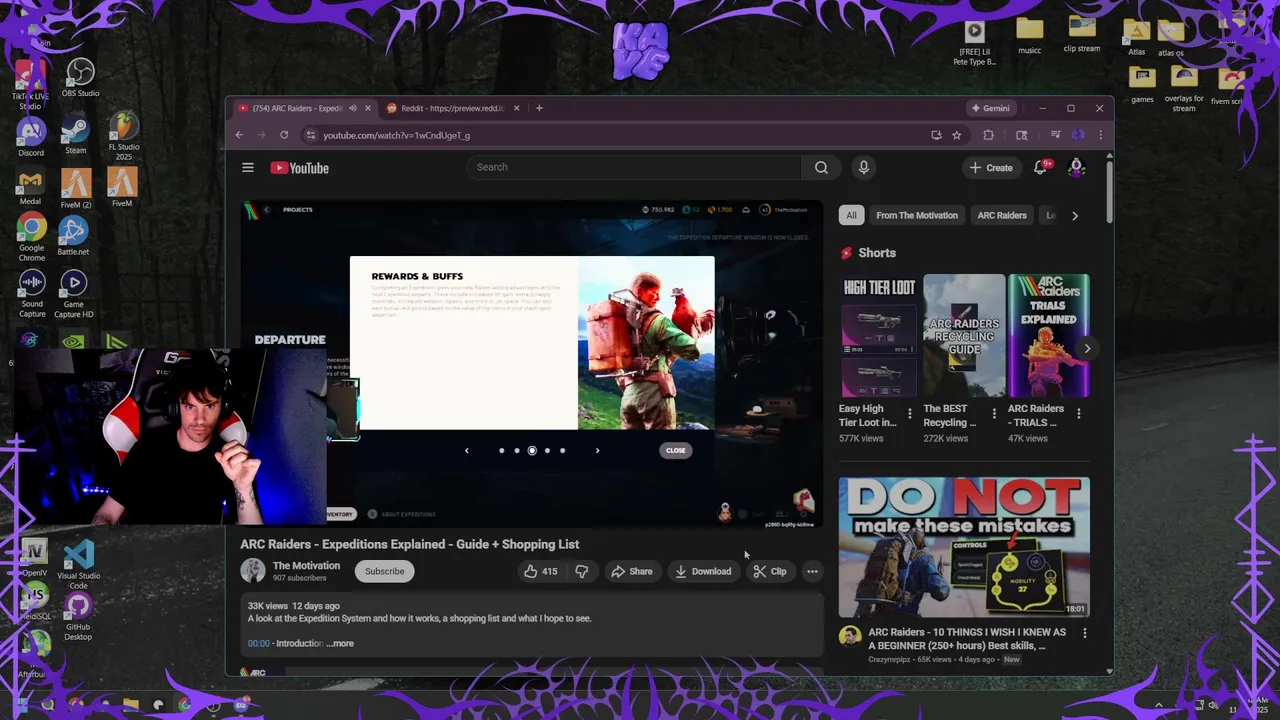
Task: Open the Create dropdown
Action: tap(991, 168)
